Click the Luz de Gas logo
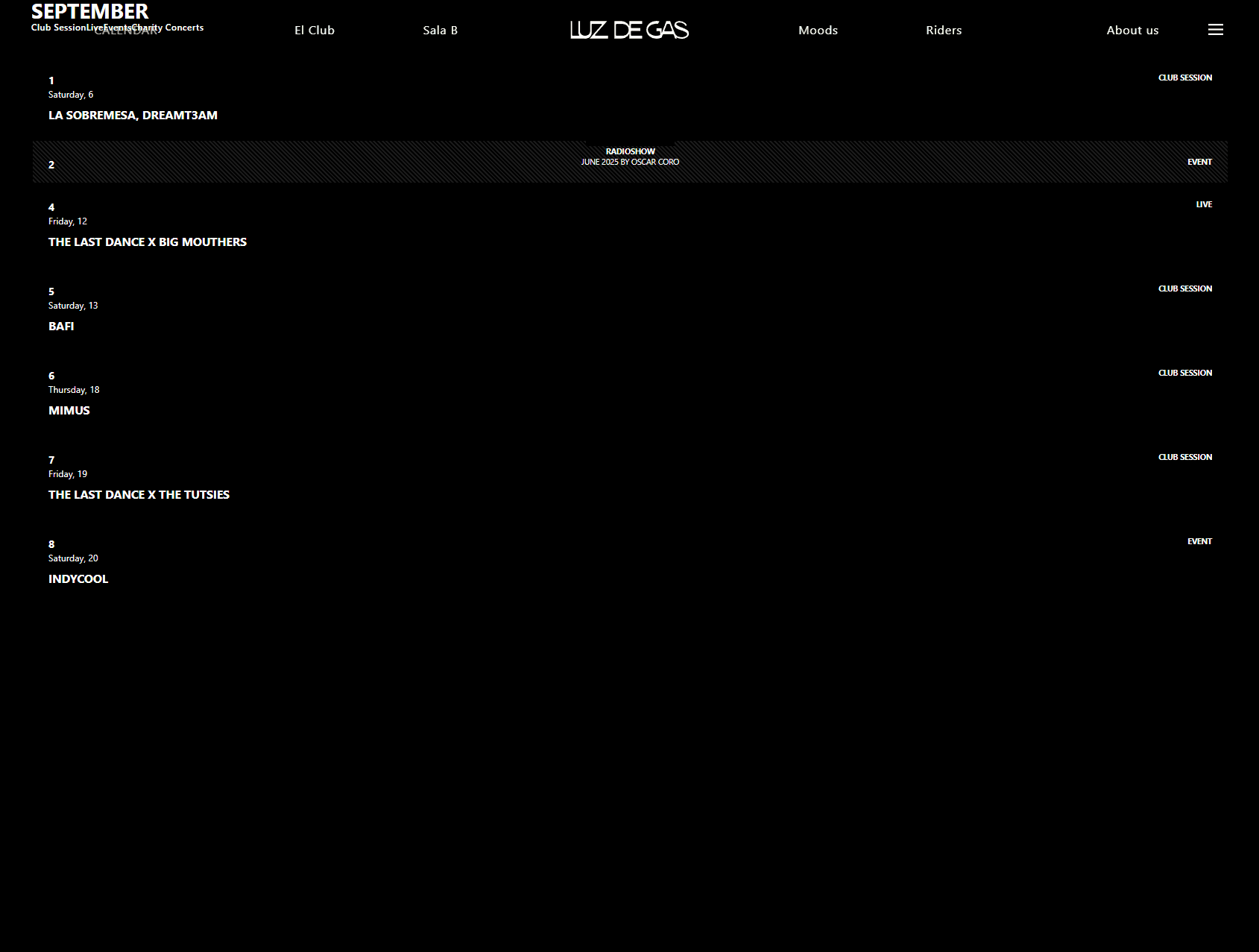Screen dimensions: 1259x952 [629, 30]
